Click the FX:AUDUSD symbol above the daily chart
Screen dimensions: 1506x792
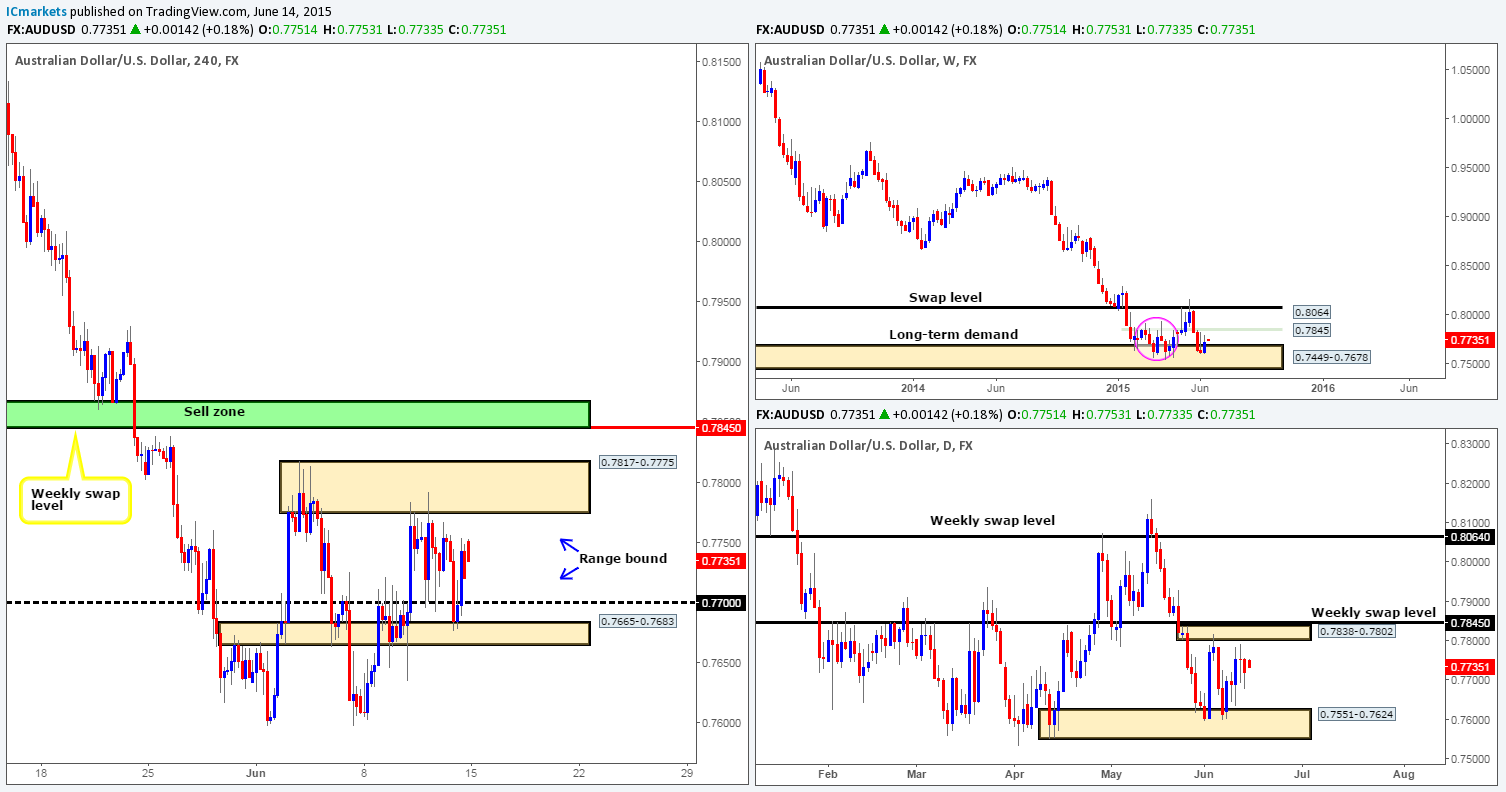pyautogui.click(x=792, y=414)
